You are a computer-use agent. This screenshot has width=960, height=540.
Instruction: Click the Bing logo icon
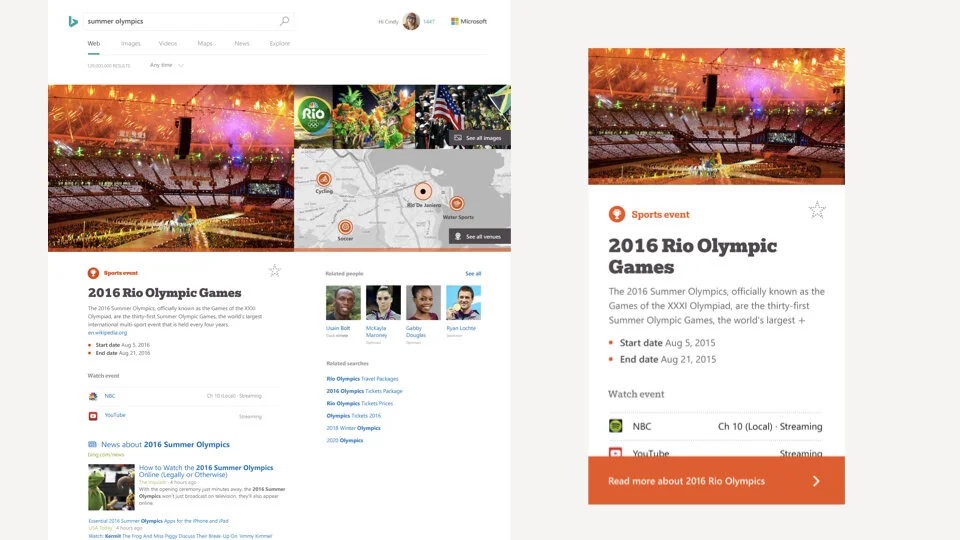[x=73, y=21]
